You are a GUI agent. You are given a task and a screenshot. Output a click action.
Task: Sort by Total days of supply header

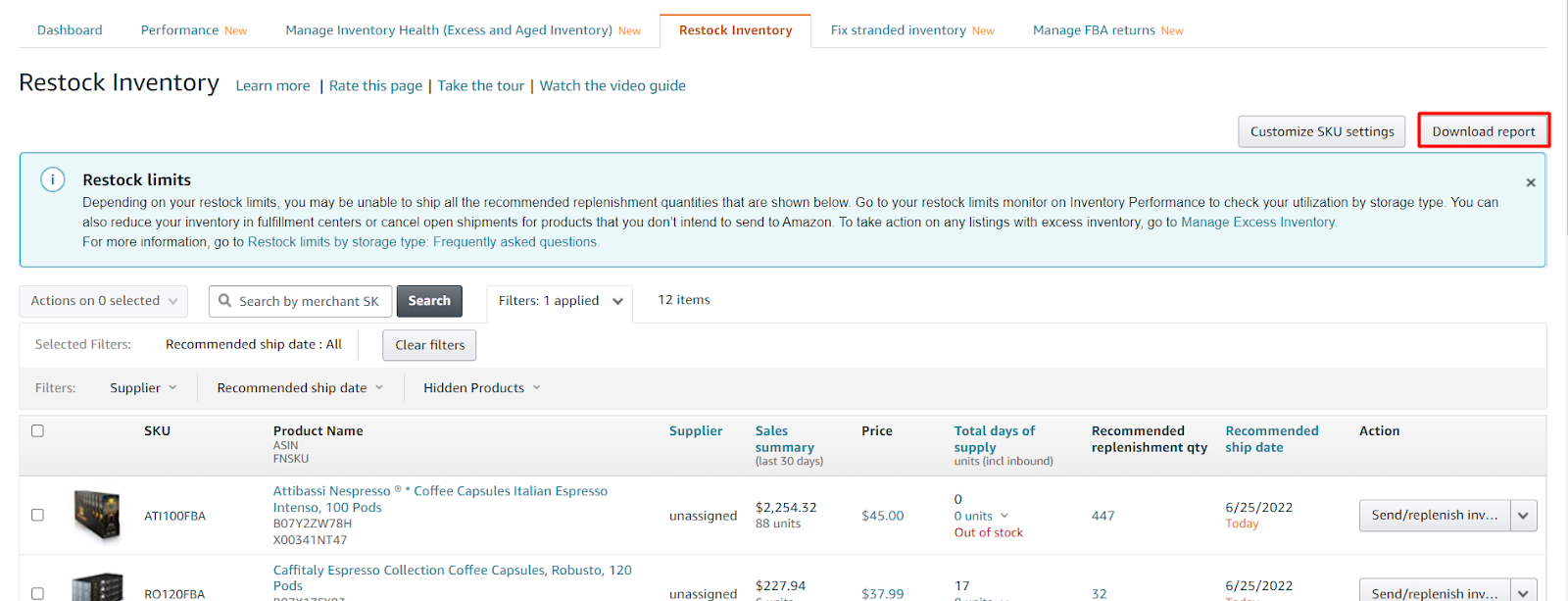coord(994,438)
